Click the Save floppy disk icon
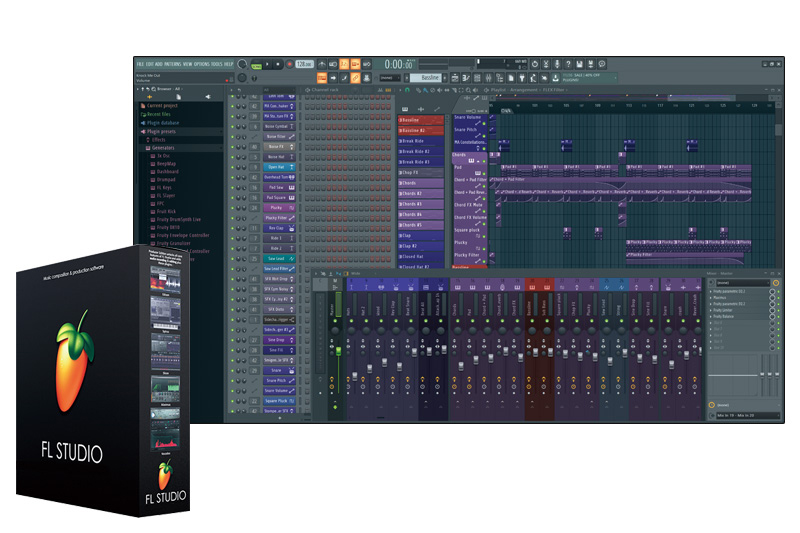Image resolution: width=800 pixels, height=533 pixels. tap(580, 64)
